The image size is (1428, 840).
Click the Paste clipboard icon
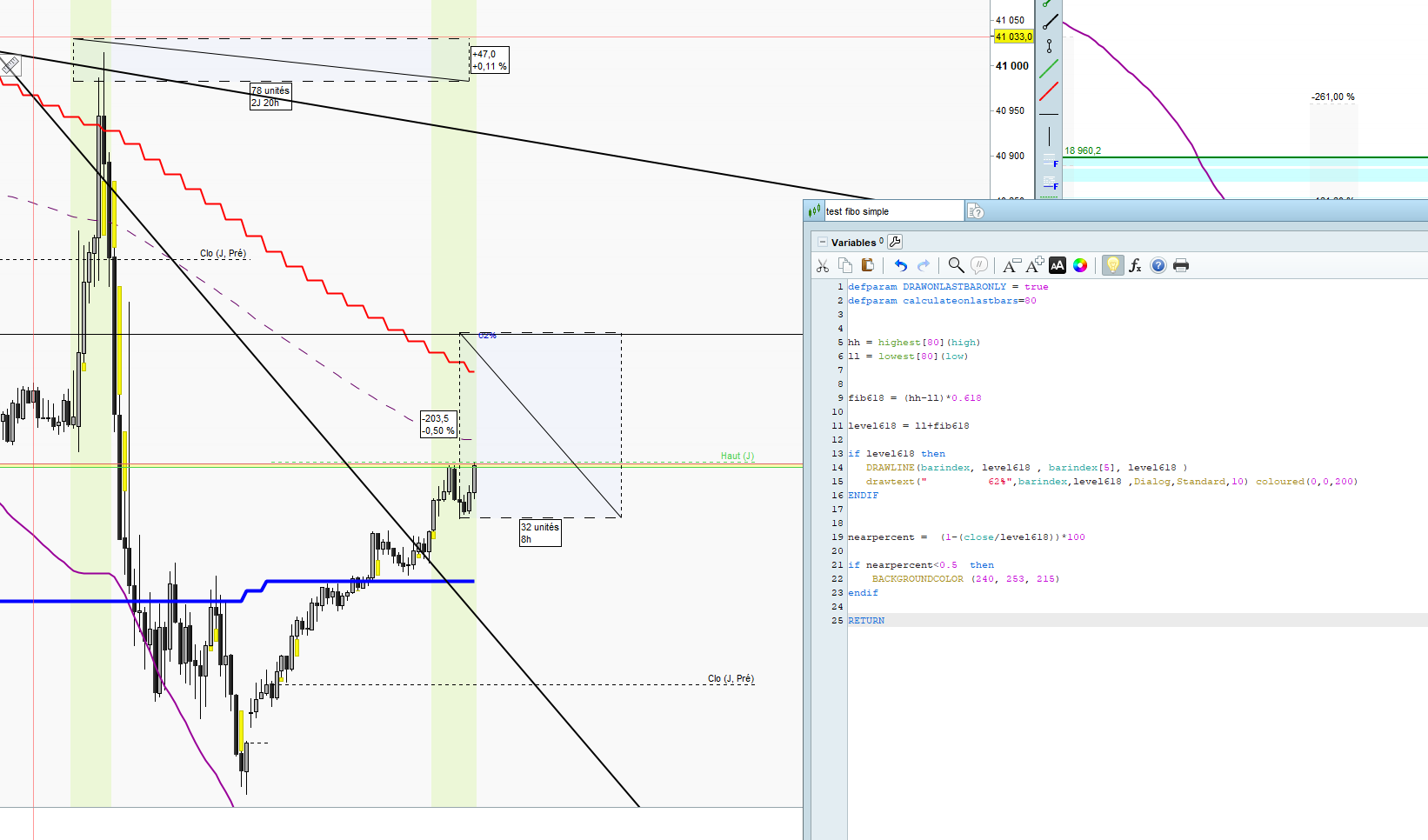coord(867,265)
